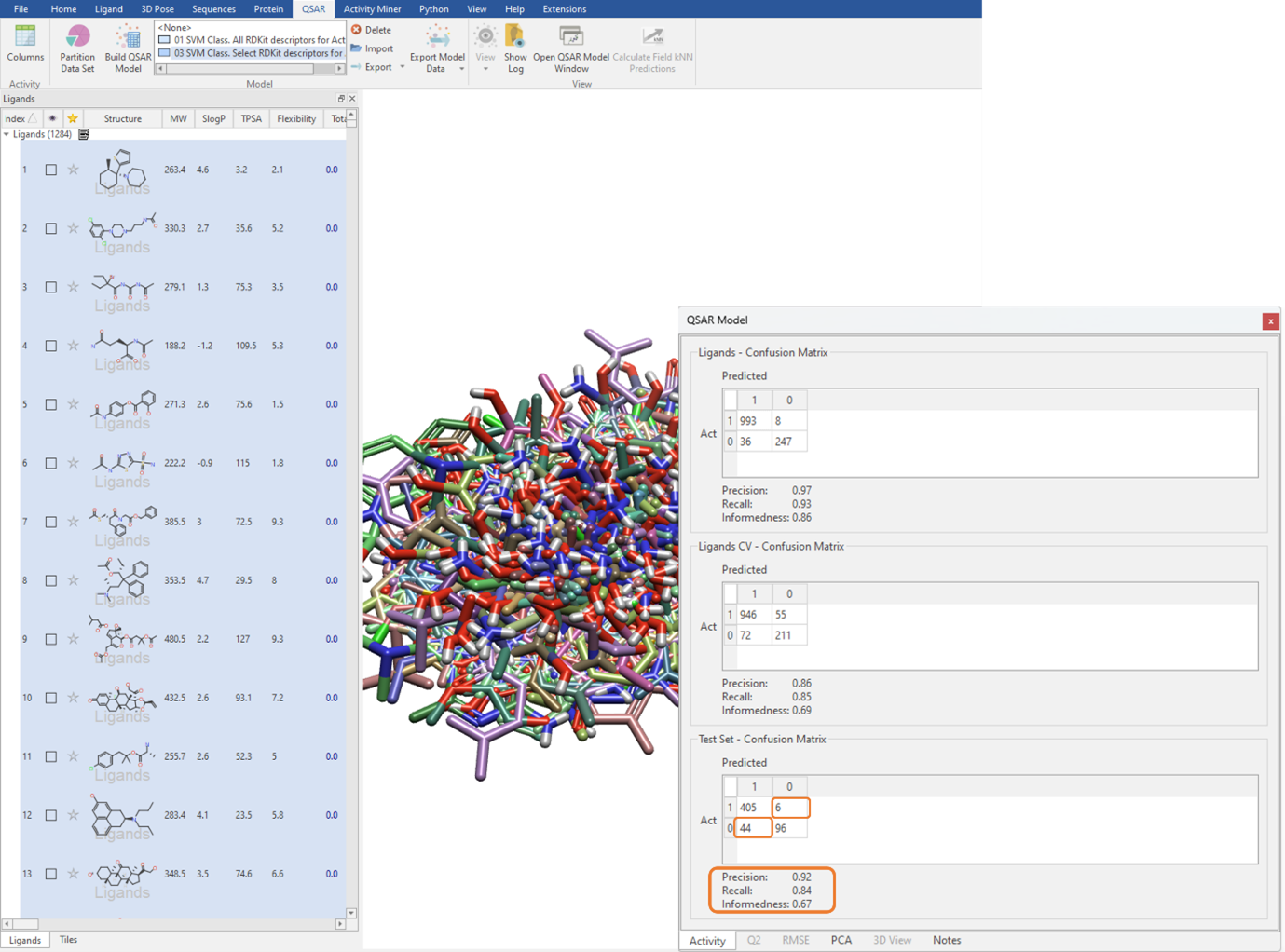Click the star column header
The height and width of the screenshot is (952, 1285).
click(73, 118)
